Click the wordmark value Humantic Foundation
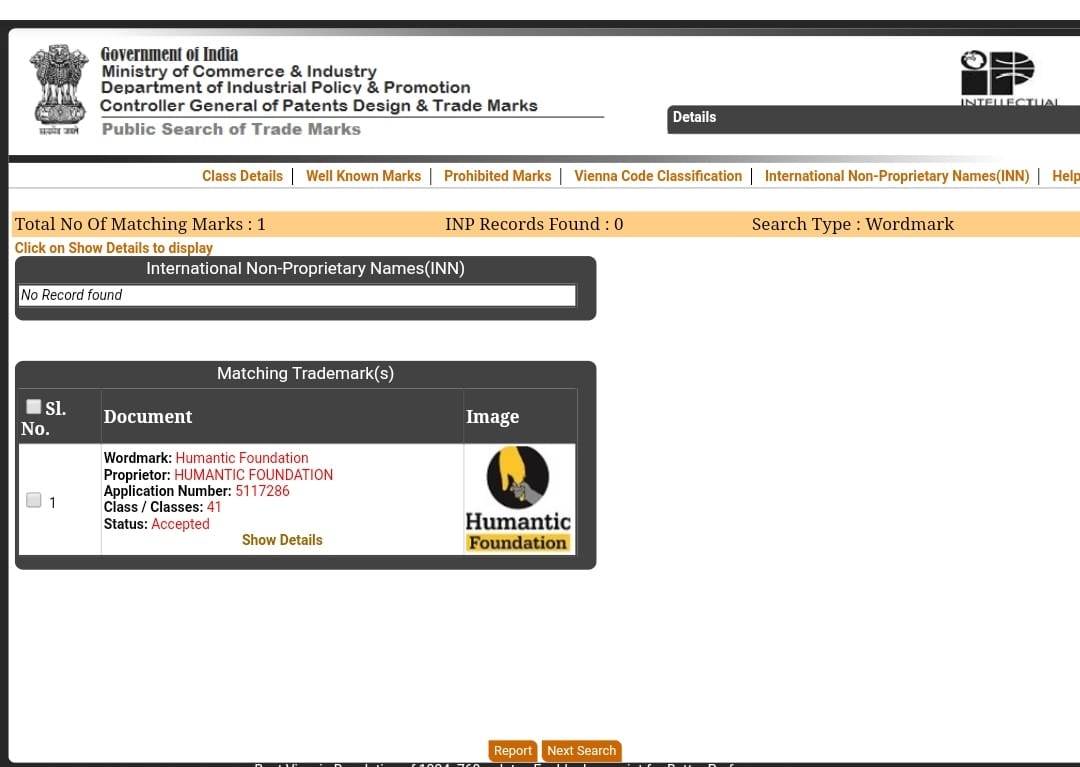Screen dimensions: 1080x767 coord(242,458)
